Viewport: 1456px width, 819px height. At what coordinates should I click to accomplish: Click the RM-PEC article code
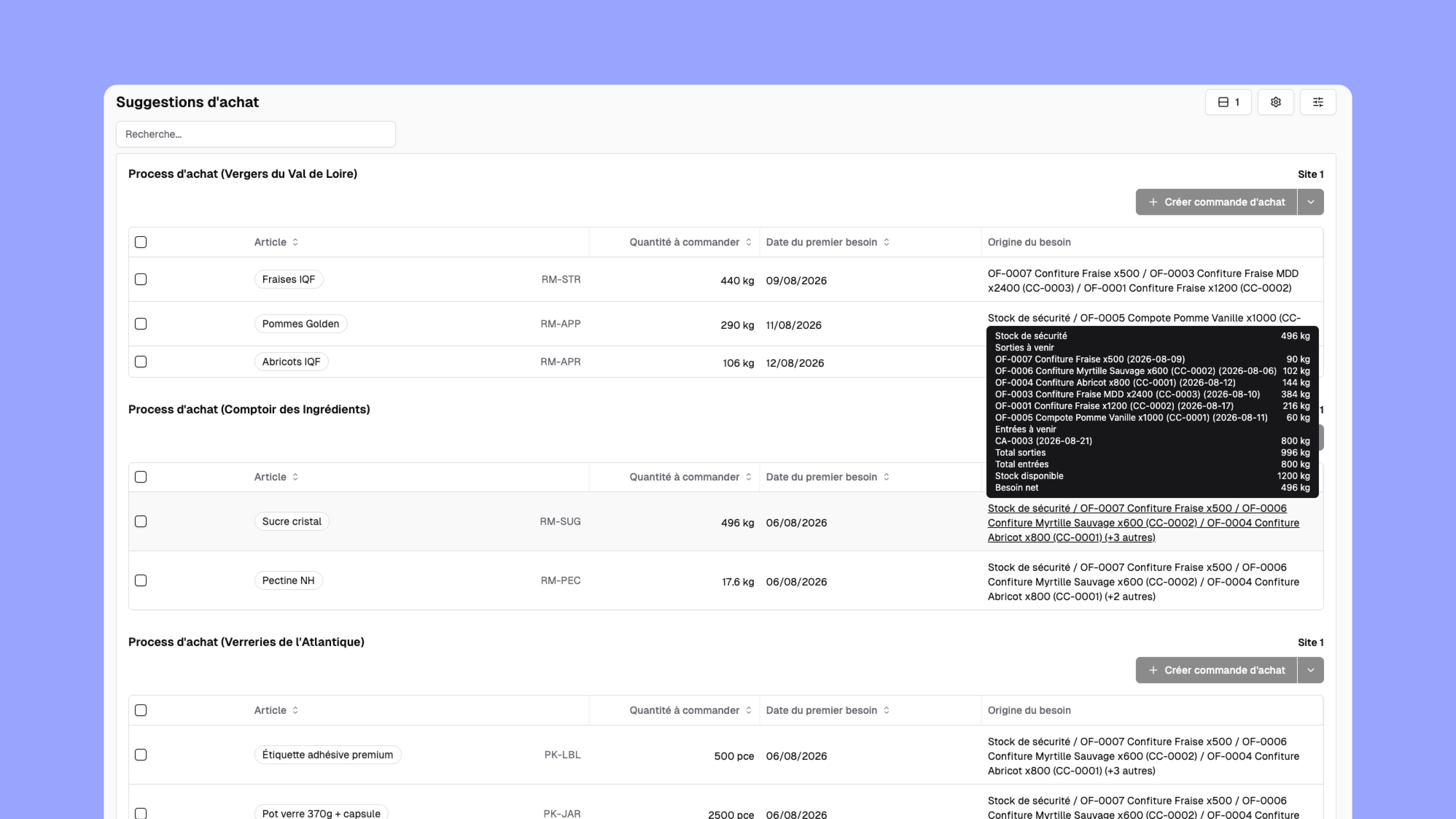[561, 581]
